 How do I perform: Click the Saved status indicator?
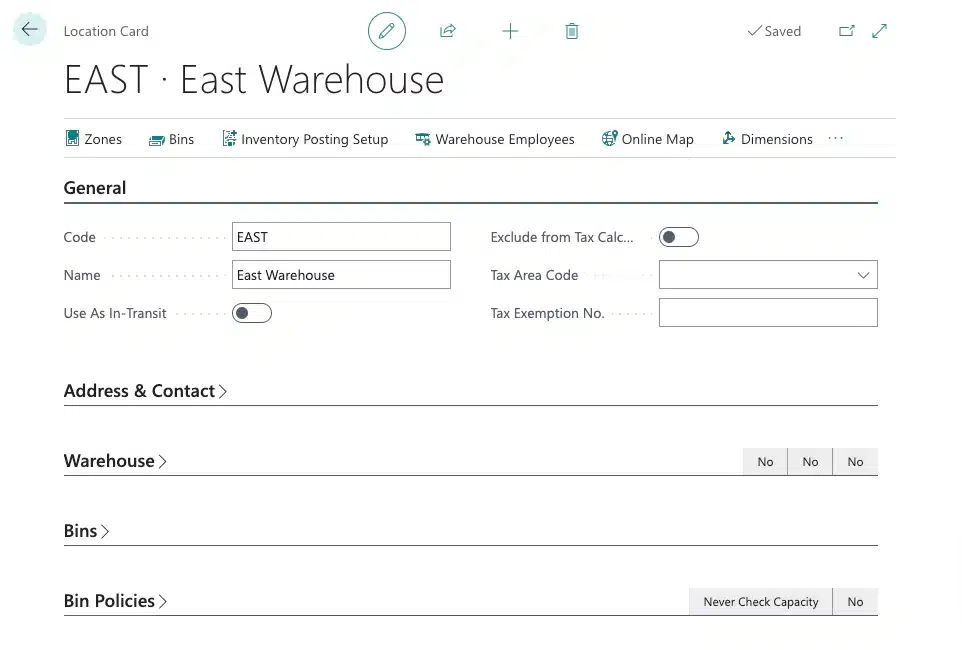tap(774, 31)
